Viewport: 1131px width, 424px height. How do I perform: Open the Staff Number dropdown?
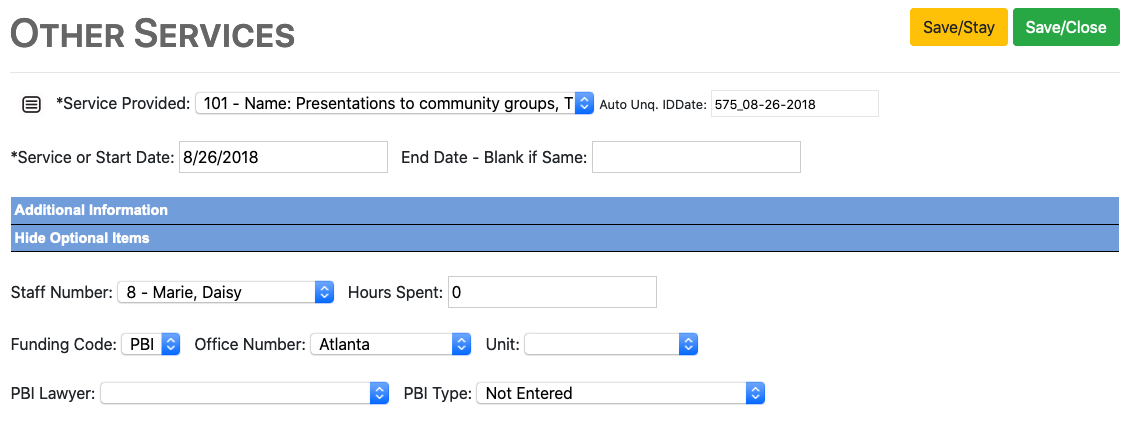tap(225, 292)
